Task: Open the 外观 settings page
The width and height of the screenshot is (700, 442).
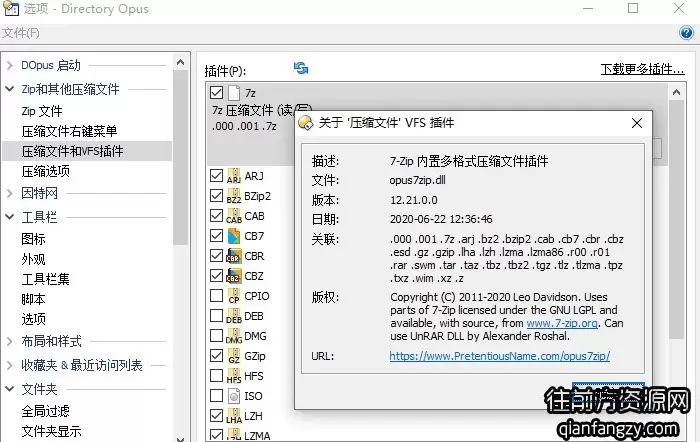Action: (33, 259)
